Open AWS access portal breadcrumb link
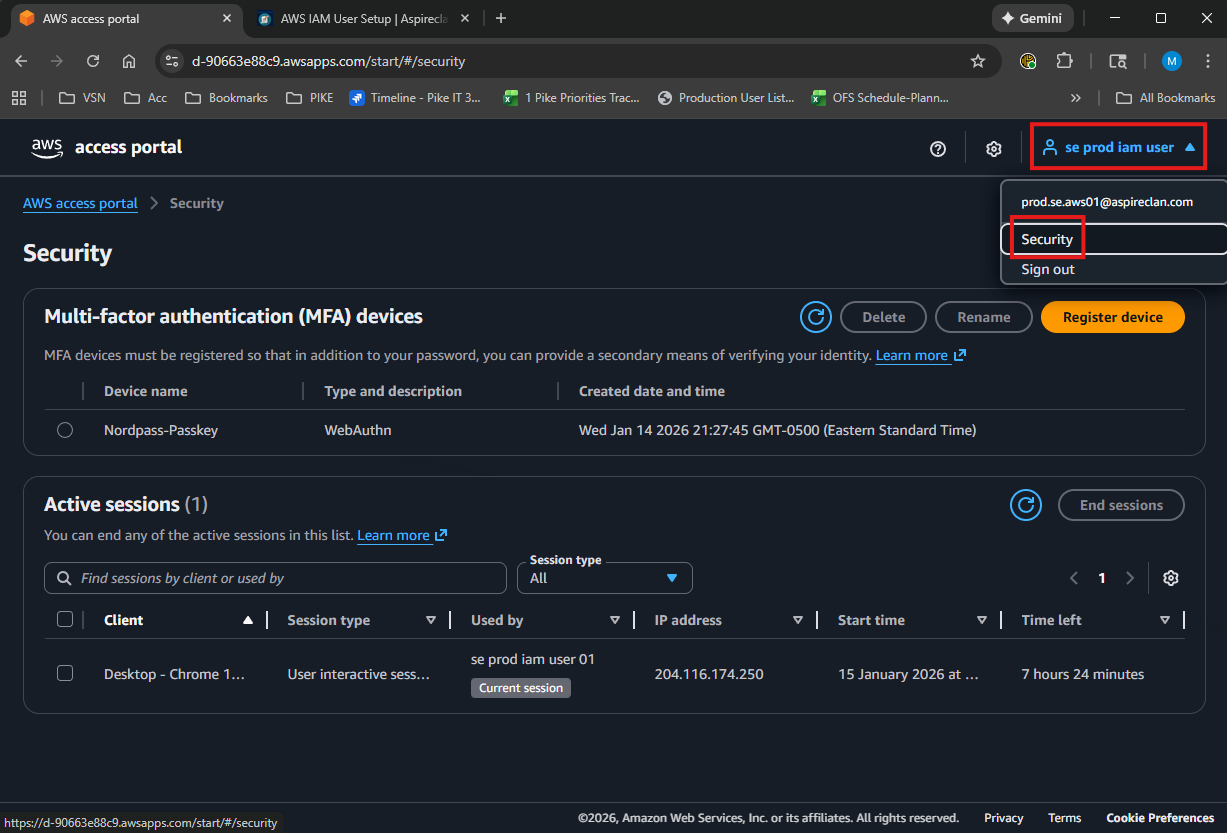 (80, 203)
